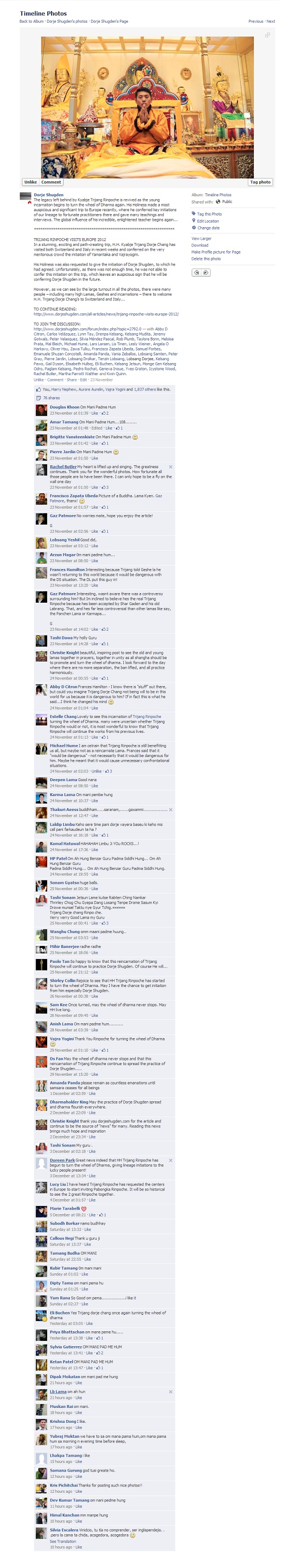Screen dimensions: 289x1568
Task: Click the rotate left icon under photo options
Action: point(197,273)
